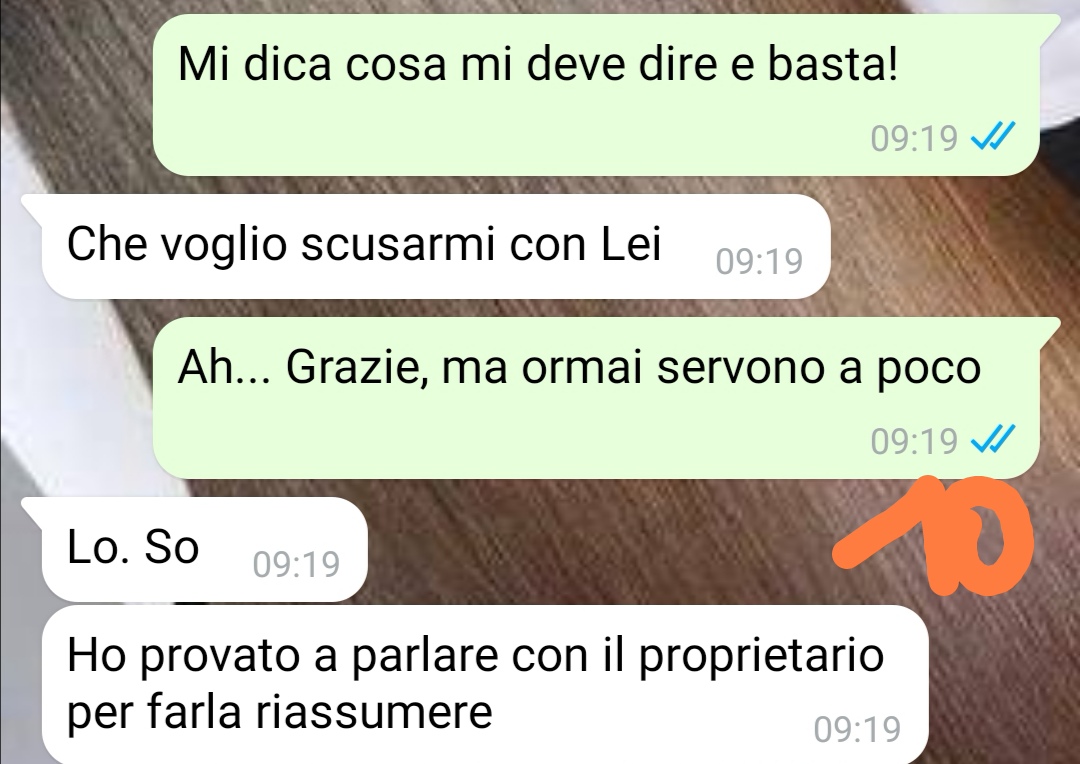Click the bubble tail of "Che voglio scusarmi" message
Viewport: 1080px width, 764px height.
(33, 207)
